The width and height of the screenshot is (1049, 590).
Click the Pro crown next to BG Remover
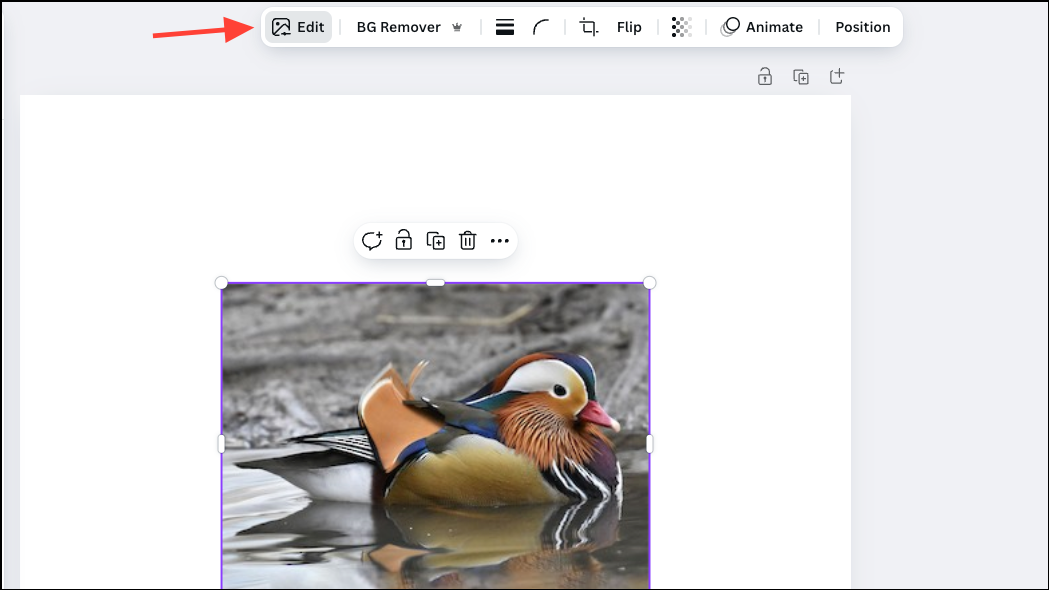456,26
